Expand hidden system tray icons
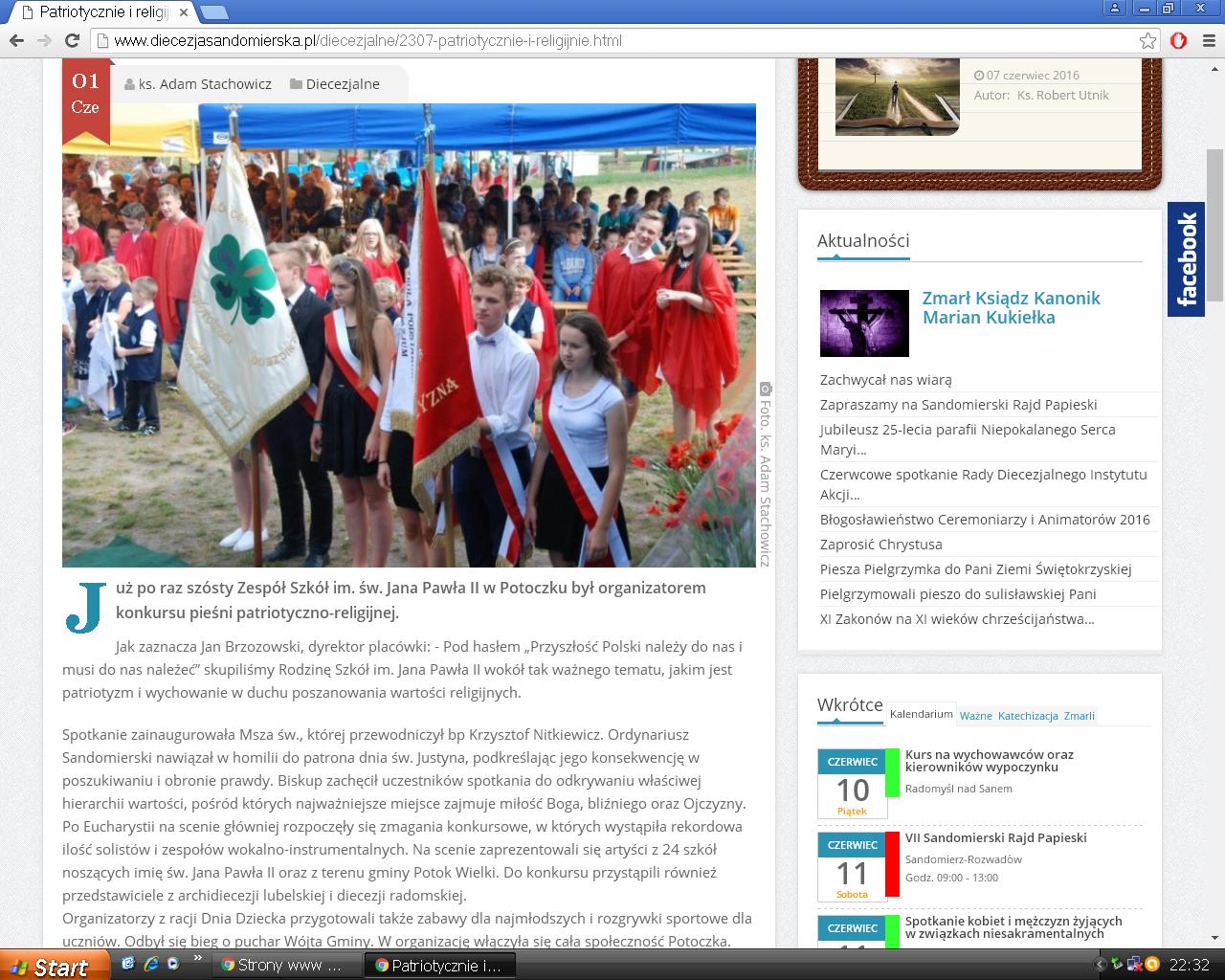 click(1100, 965)
